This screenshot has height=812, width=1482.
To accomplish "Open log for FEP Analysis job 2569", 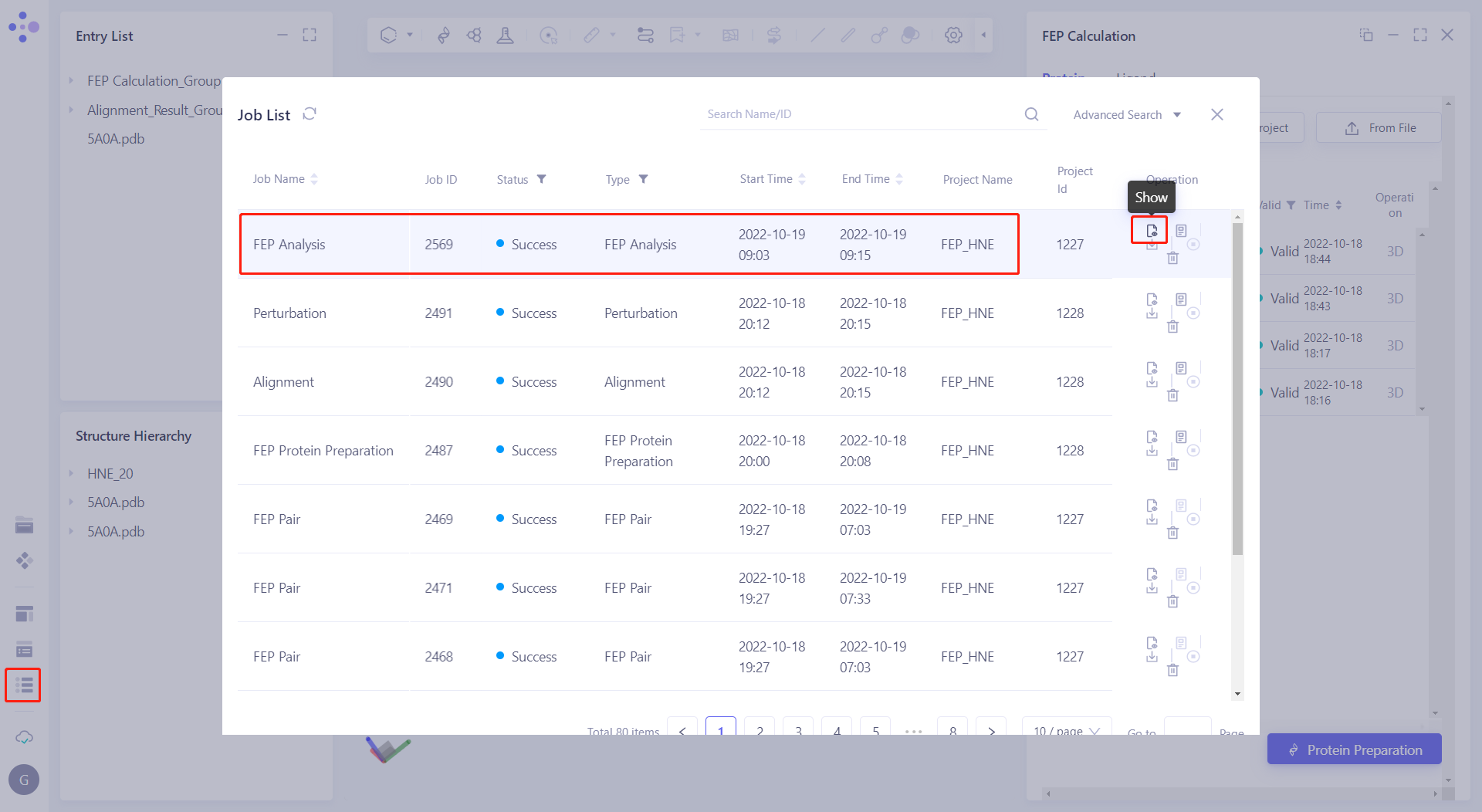I will click(x=1181, y=231).
